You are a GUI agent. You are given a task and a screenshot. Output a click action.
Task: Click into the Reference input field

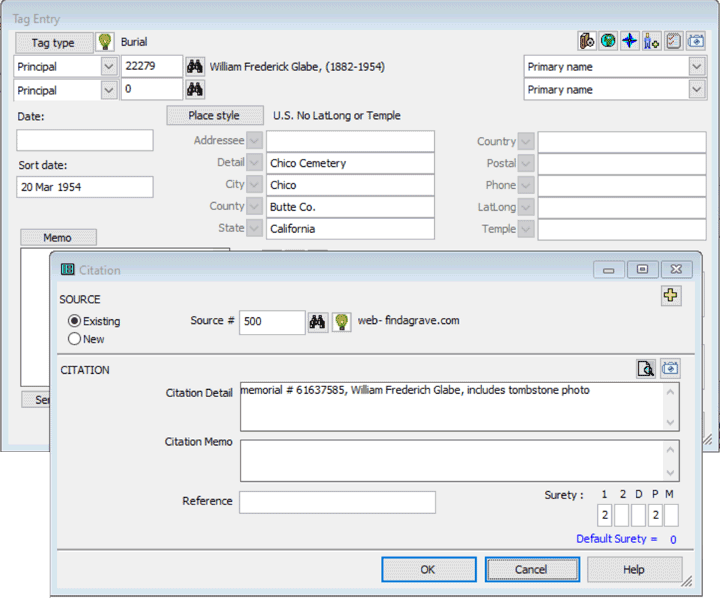337,502
